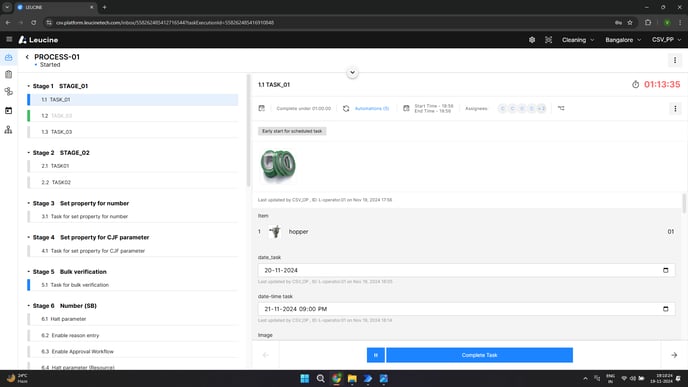Image resolution: width=688 pixels, height=387 pixels.
Task: Select 5.1 Task for bulk verification
Action: click(x=133, y=285)
